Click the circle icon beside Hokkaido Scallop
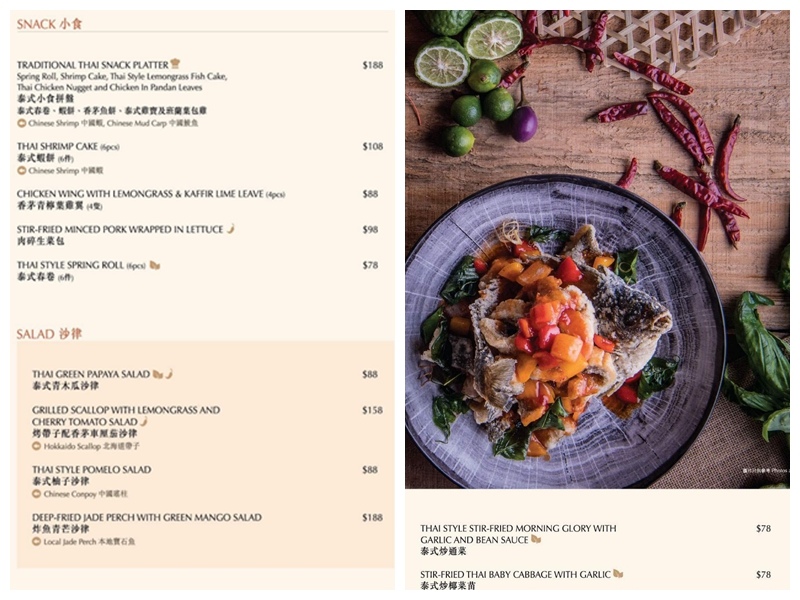 coord(36,446)
